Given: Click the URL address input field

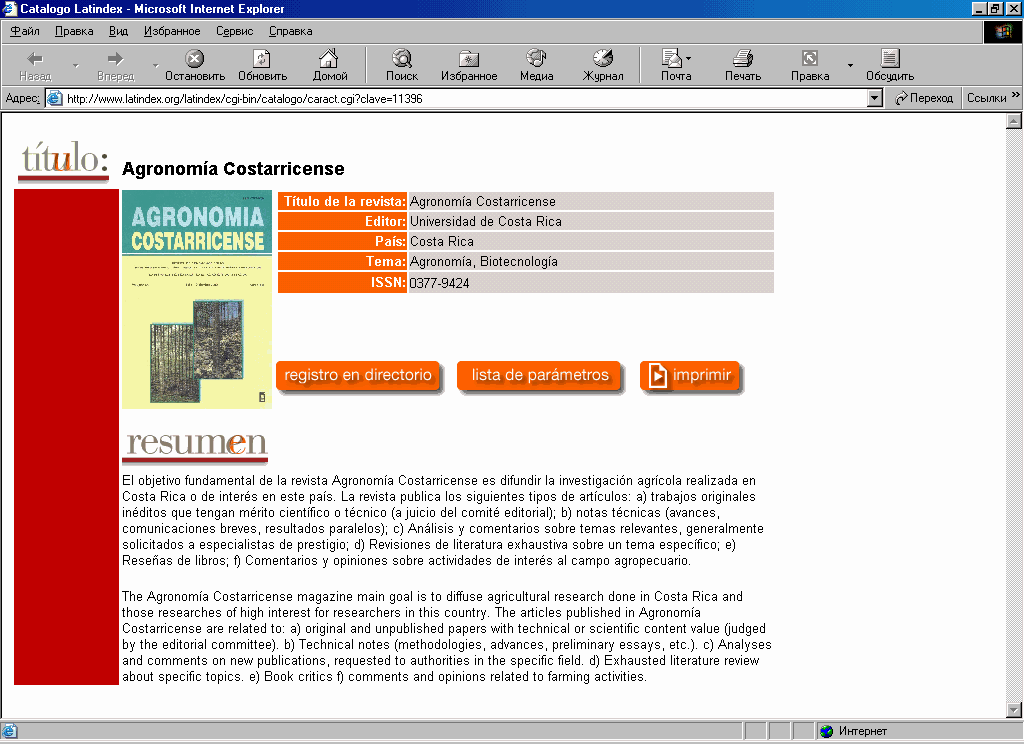Looking at the screenshot, I should pyautogui.click(x=460, y=98).
